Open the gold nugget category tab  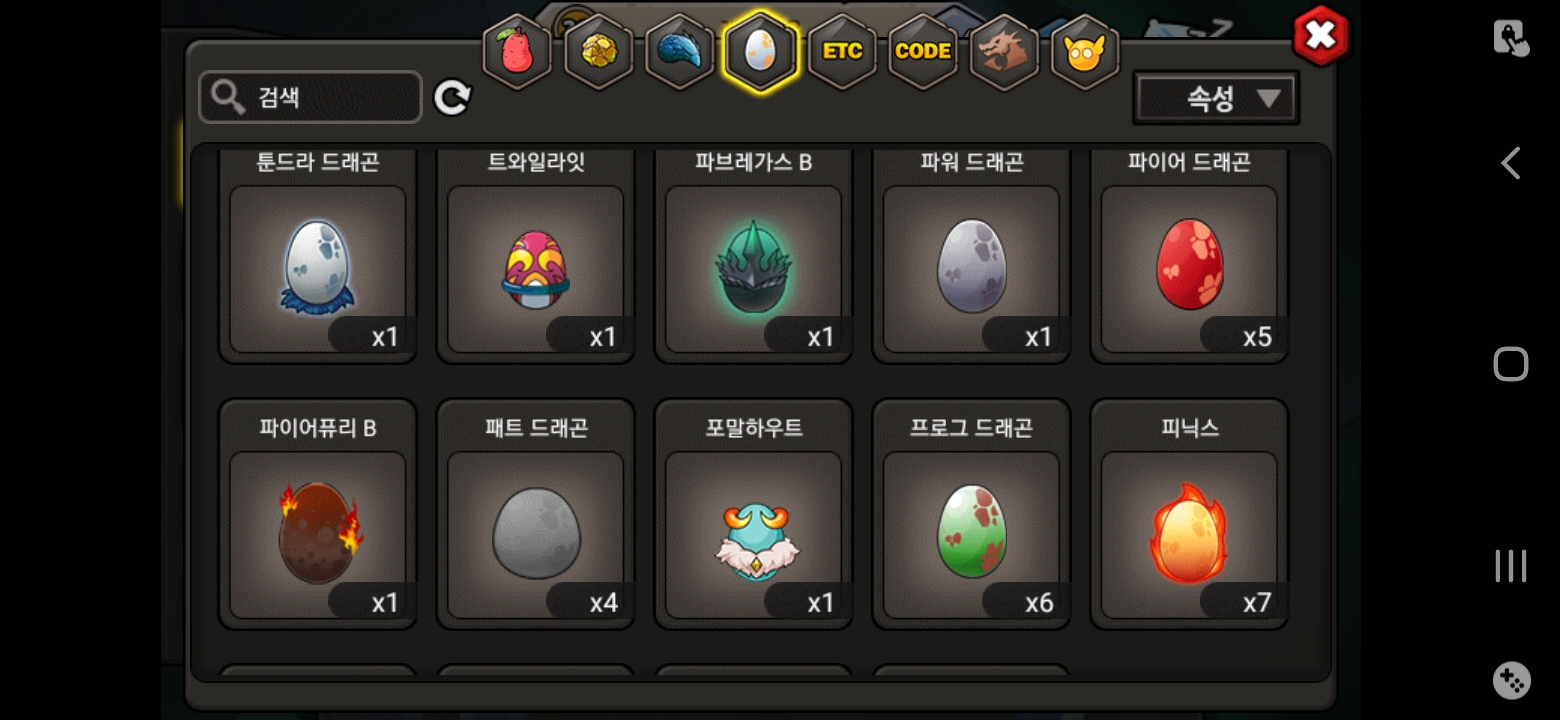click(598, 52)
